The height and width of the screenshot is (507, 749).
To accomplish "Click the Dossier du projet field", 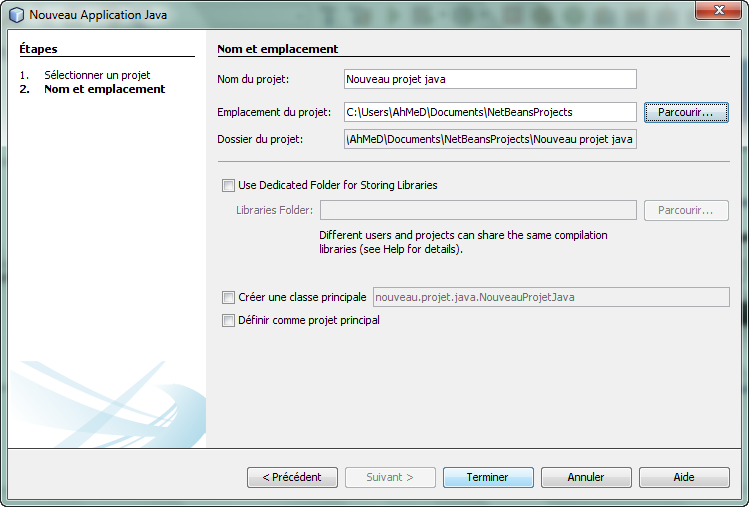I will click(x=490, y=140).
